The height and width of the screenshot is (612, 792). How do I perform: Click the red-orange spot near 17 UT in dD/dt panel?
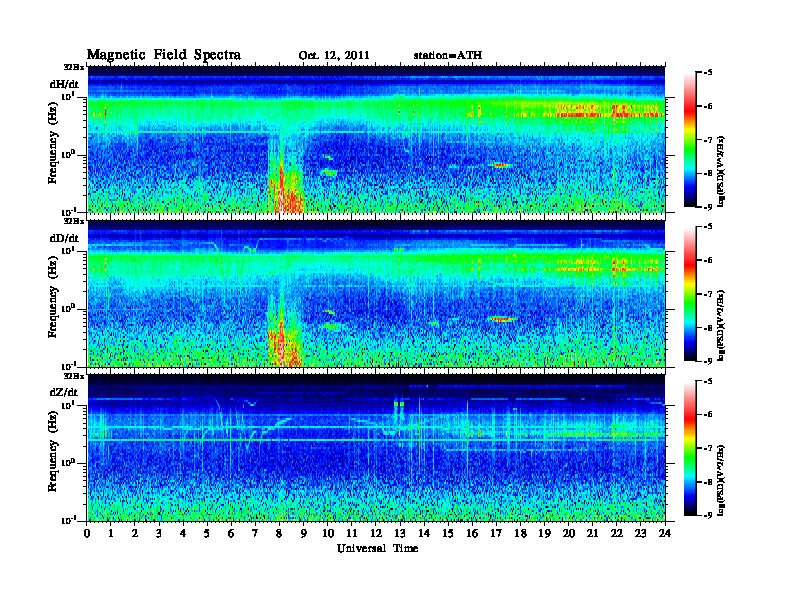(x=502, y=319)
